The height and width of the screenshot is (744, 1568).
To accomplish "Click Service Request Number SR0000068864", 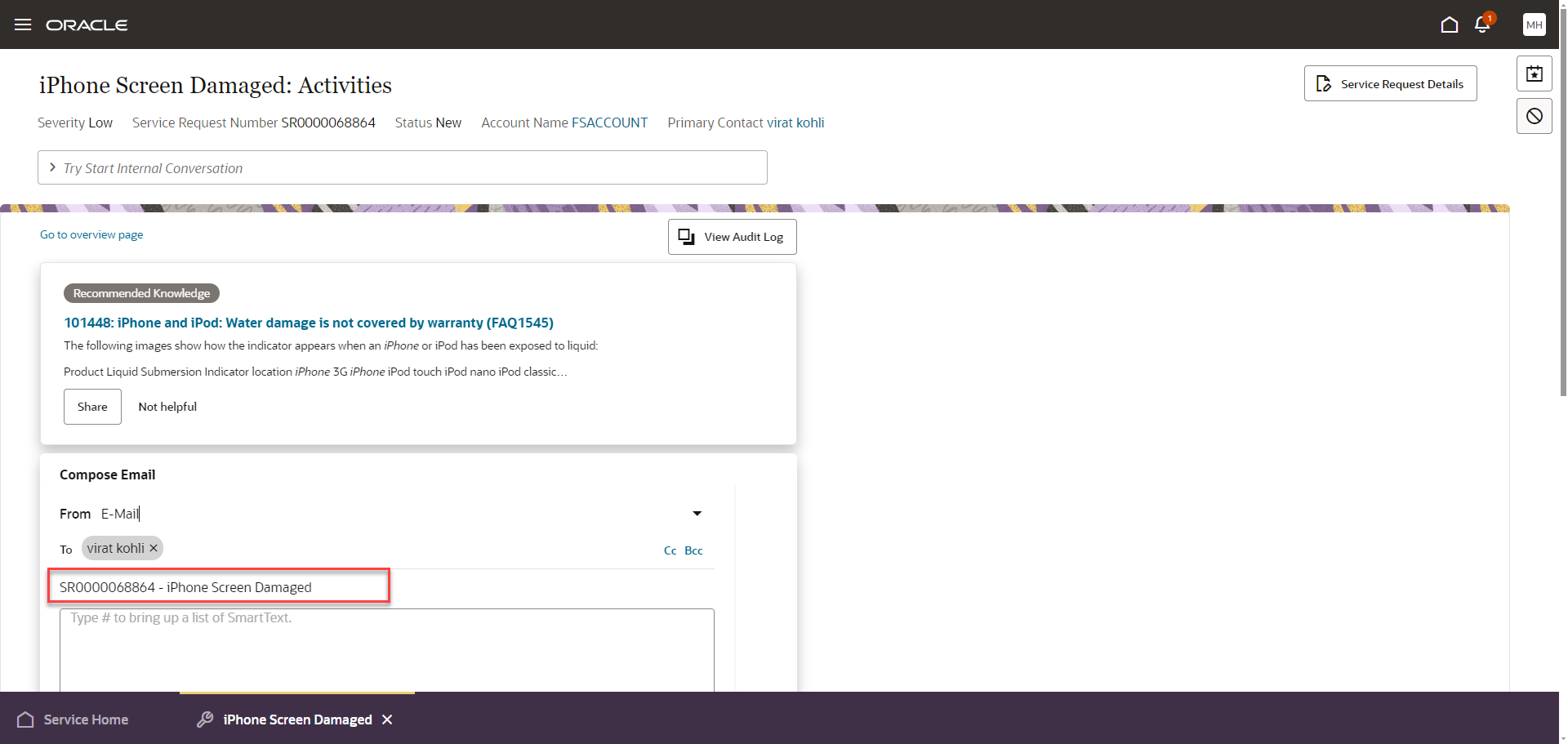I will [x=254, y=123].
